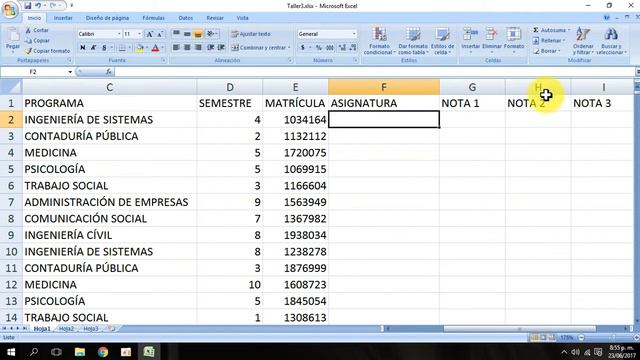640x360 pixels.
Task: Toggle bottom vertical alignment
Action: pos(198,34)
